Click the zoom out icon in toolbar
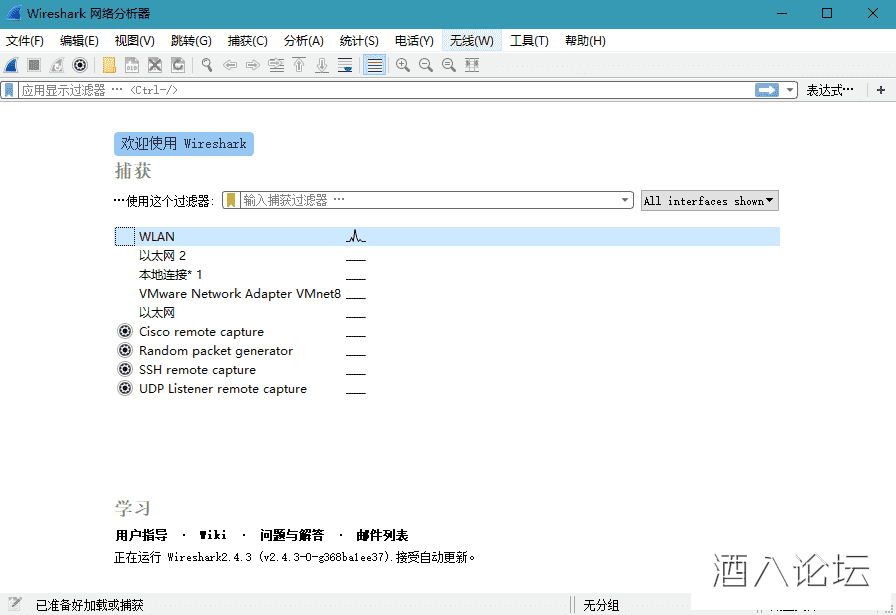This screenshot has height=615, width=896. click(x=425, y=65)
